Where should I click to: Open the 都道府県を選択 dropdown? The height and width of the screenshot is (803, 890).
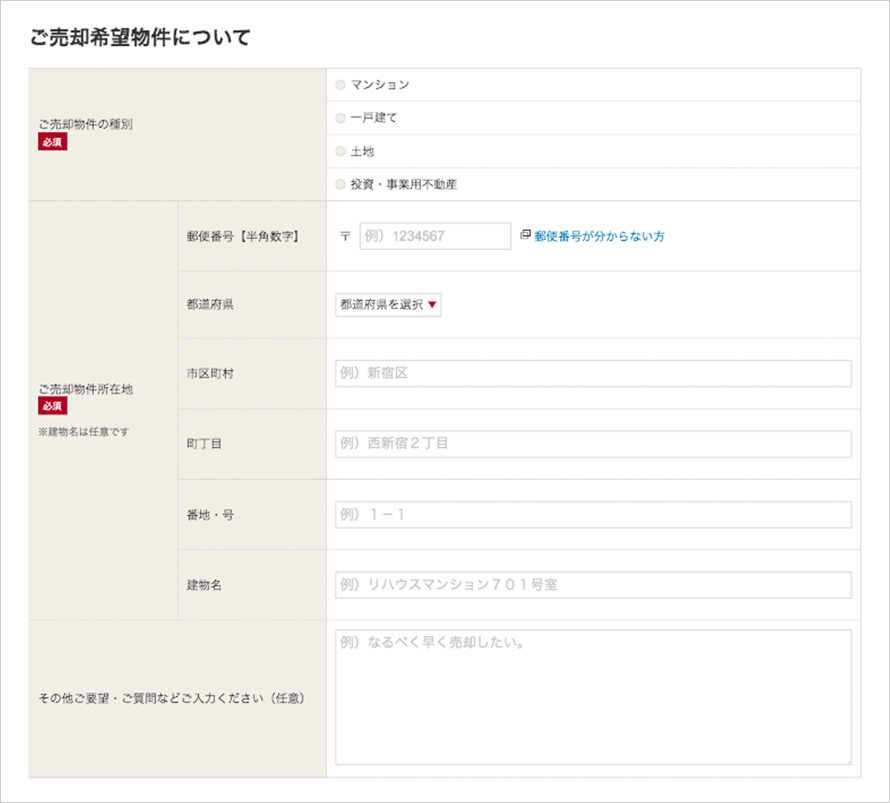pos(387,305)
